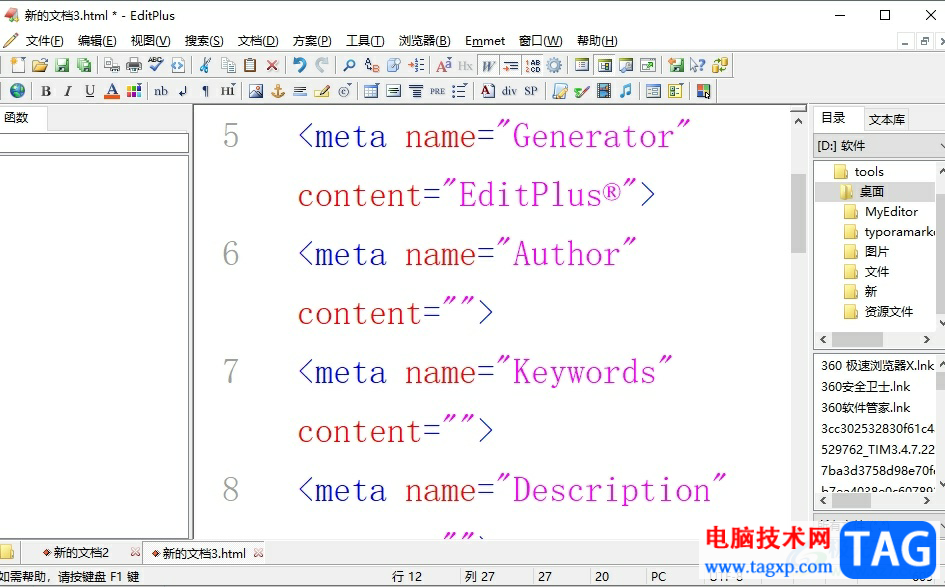Insert a horizontal rule
The width and height of the screenshot is (945, 587).
click(x=300, y=91)
